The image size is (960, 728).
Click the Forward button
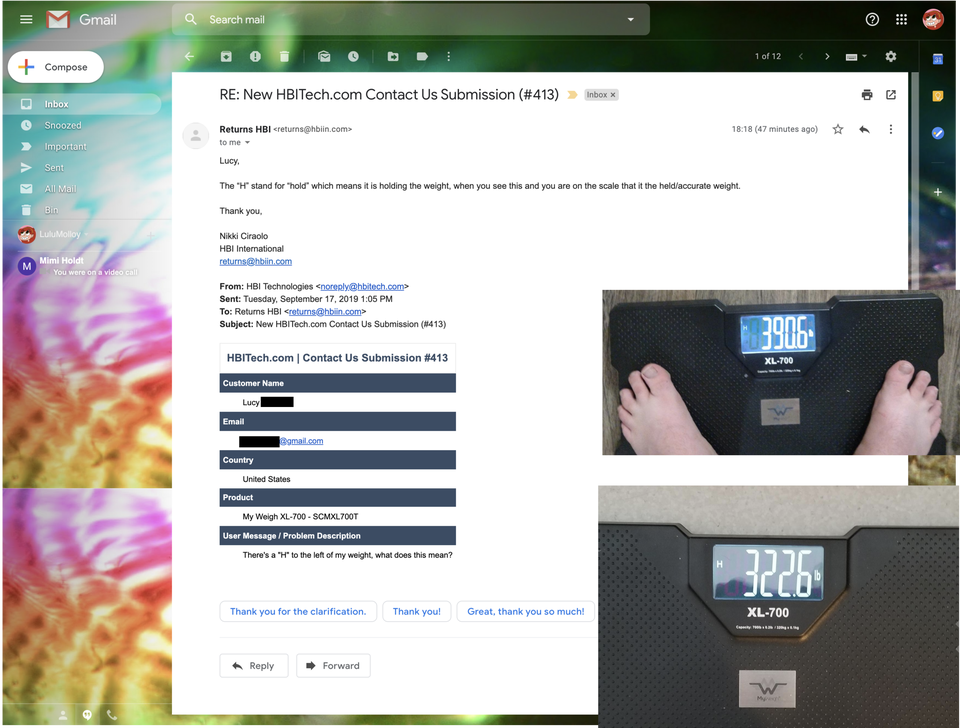point(333,666)
